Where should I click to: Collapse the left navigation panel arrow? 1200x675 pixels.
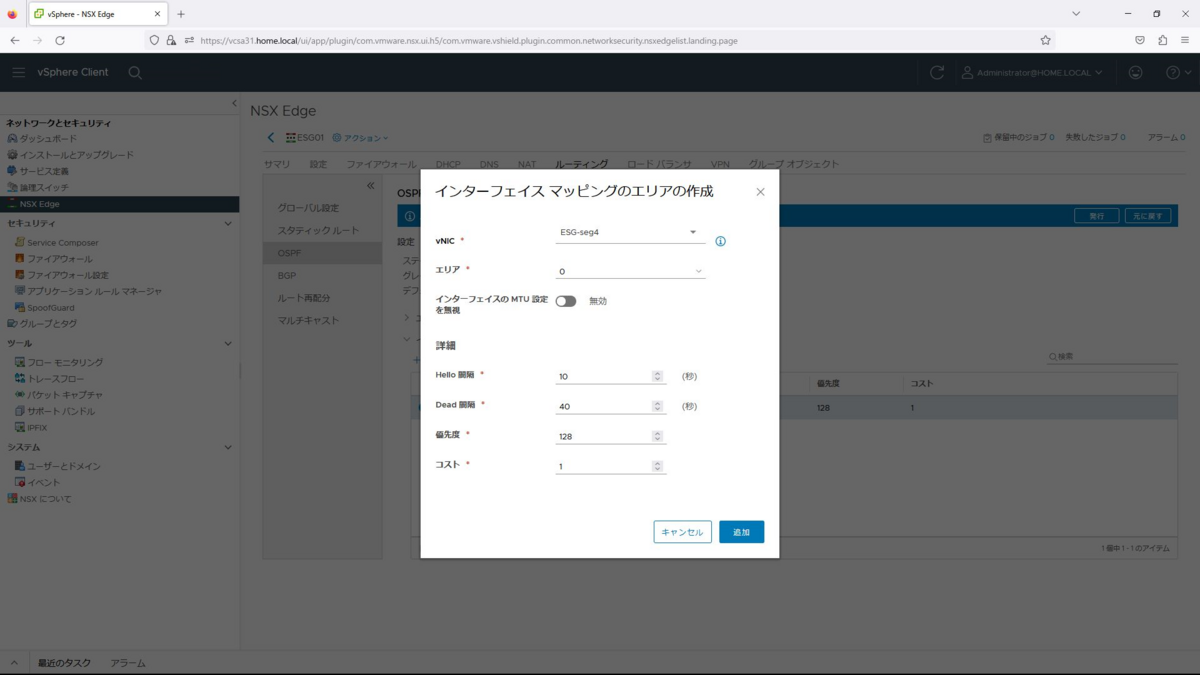(234, 103)
